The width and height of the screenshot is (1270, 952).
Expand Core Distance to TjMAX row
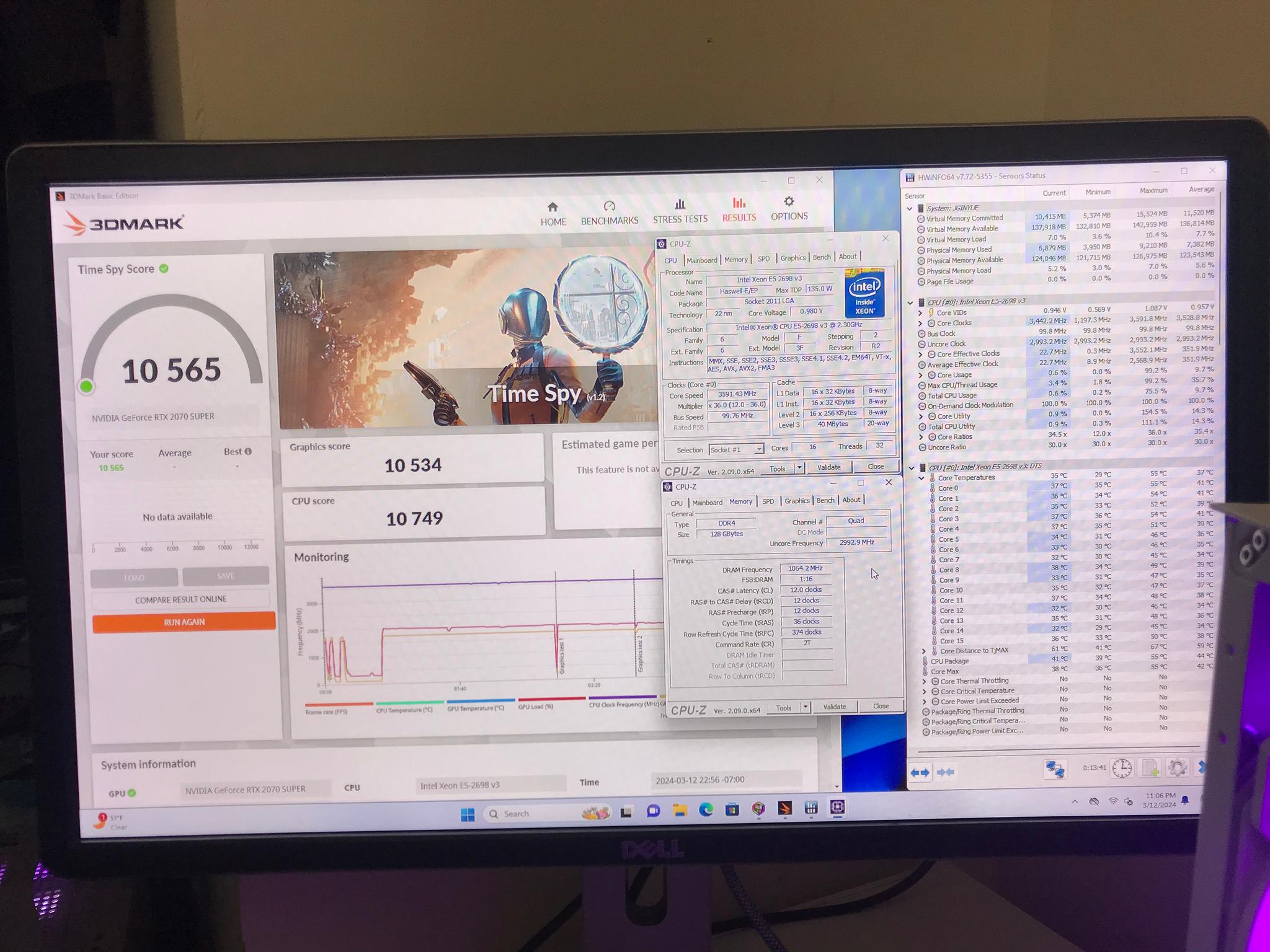(924, 651)
